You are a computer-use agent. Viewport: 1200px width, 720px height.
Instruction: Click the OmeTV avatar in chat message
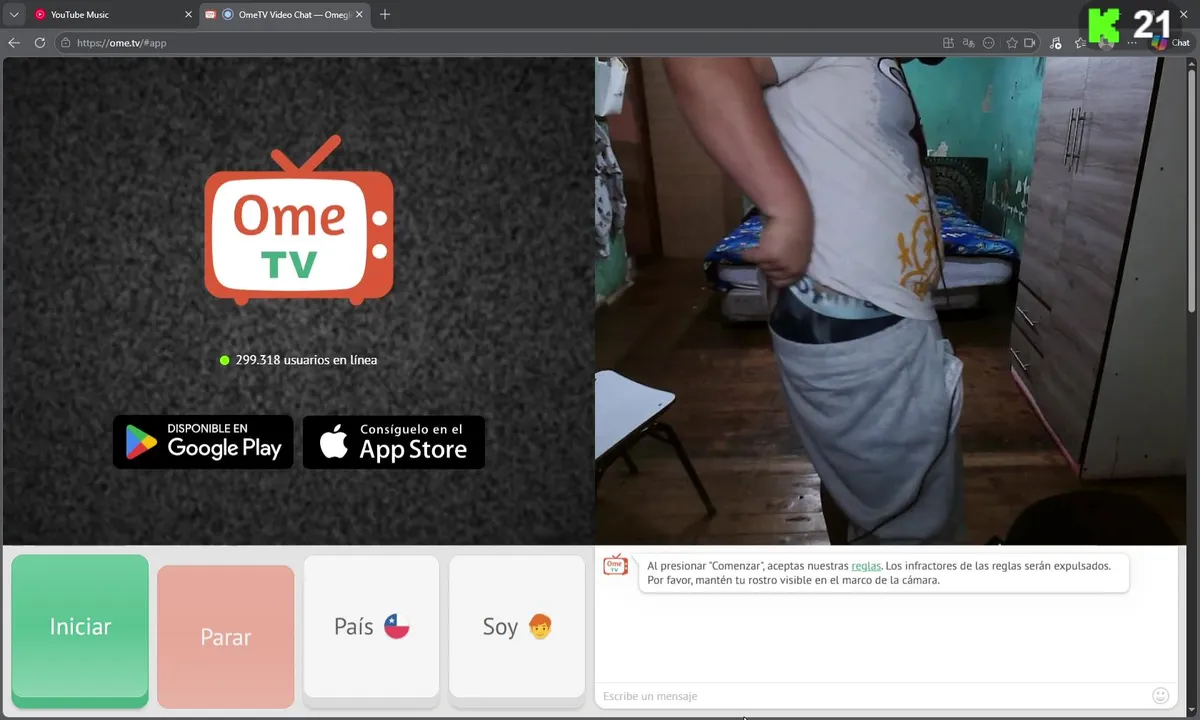pos(615,565)
